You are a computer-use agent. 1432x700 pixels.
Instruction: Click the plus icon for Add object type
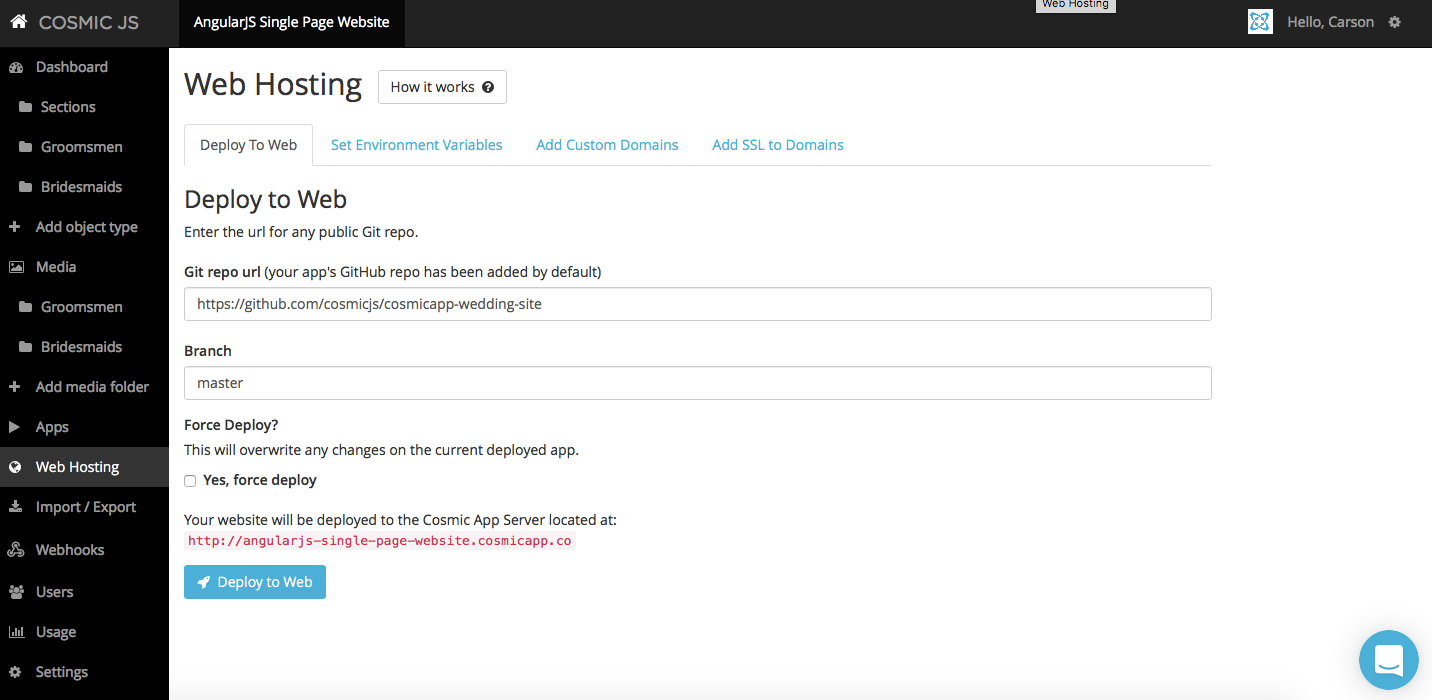click(14, 227)
